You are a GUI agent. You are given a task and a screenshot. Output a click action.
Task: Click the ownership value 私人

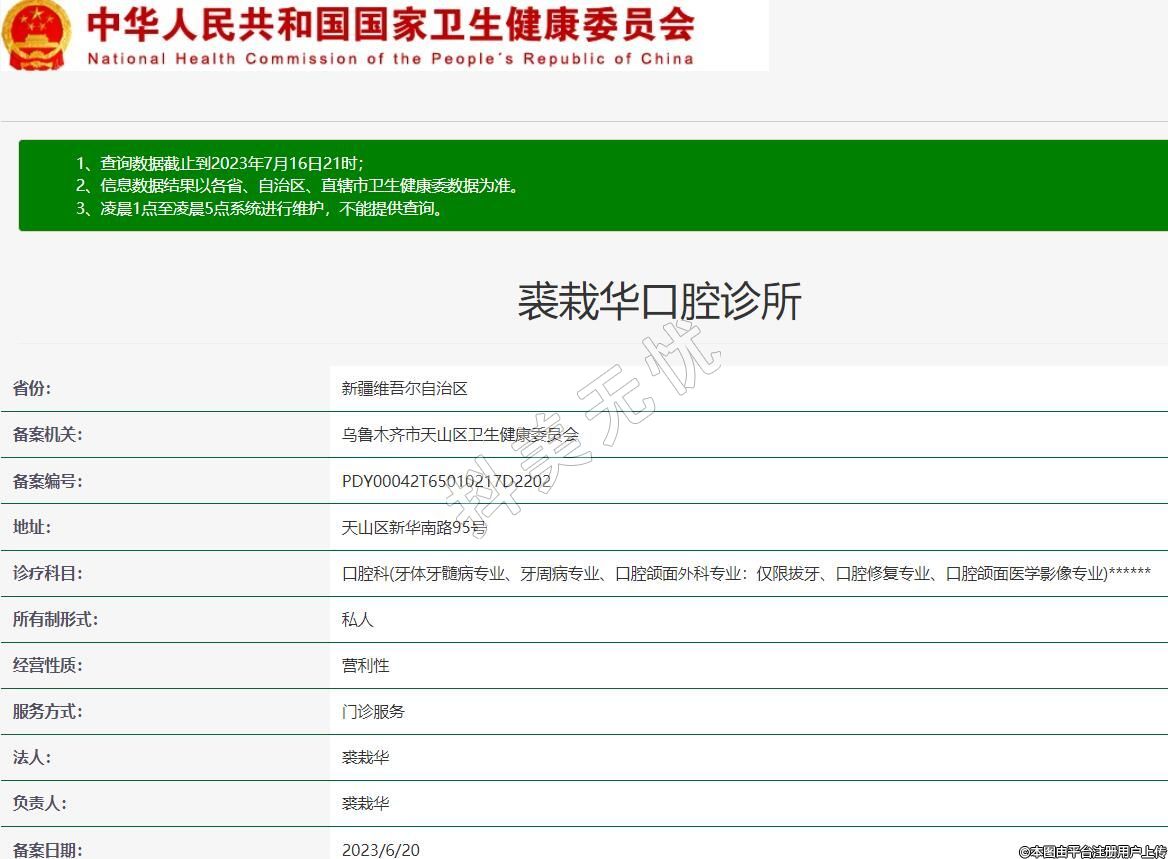tap(357, 620)
